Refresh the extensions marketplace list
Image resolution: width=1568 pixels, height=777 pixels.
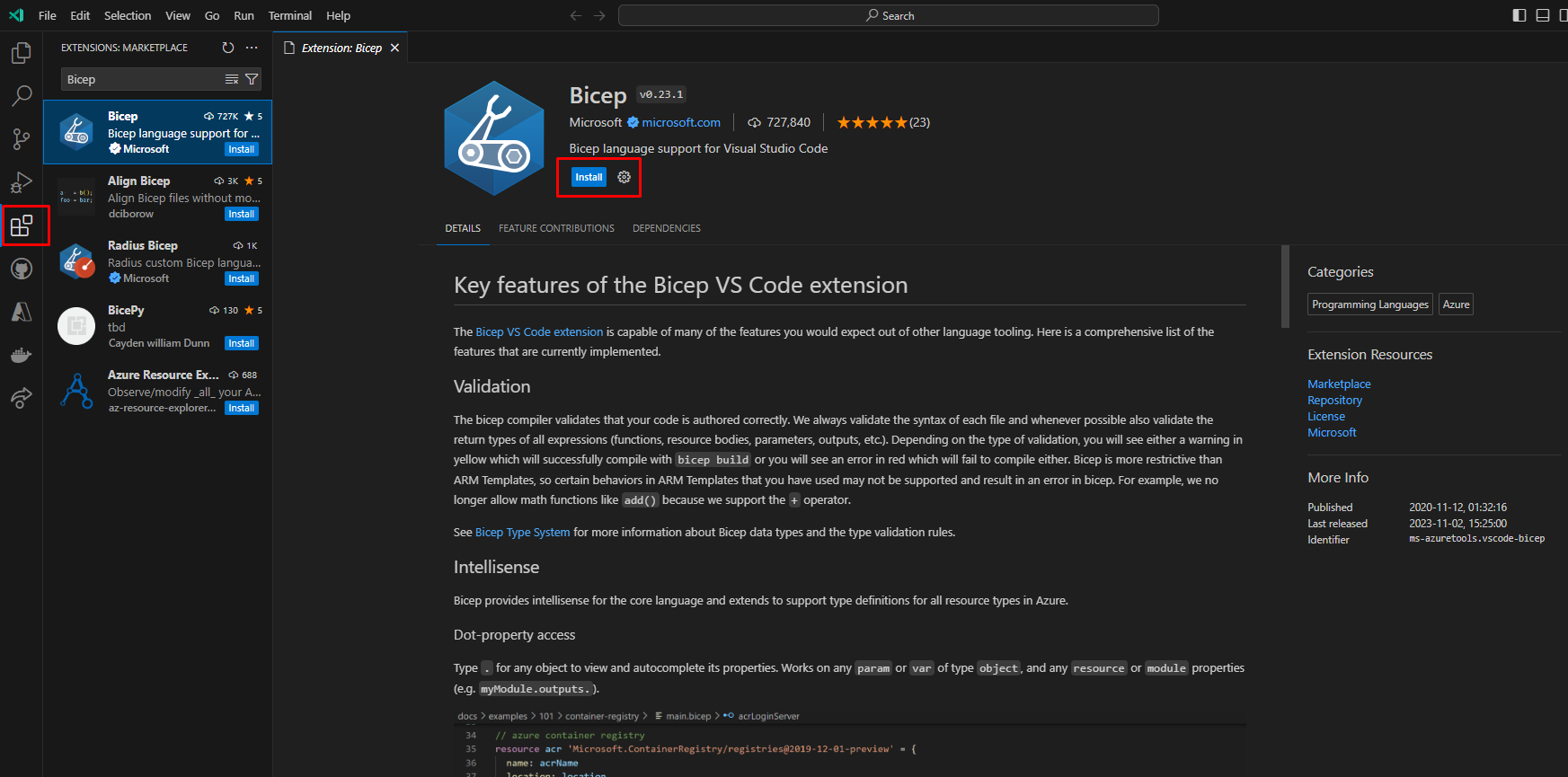228,48
